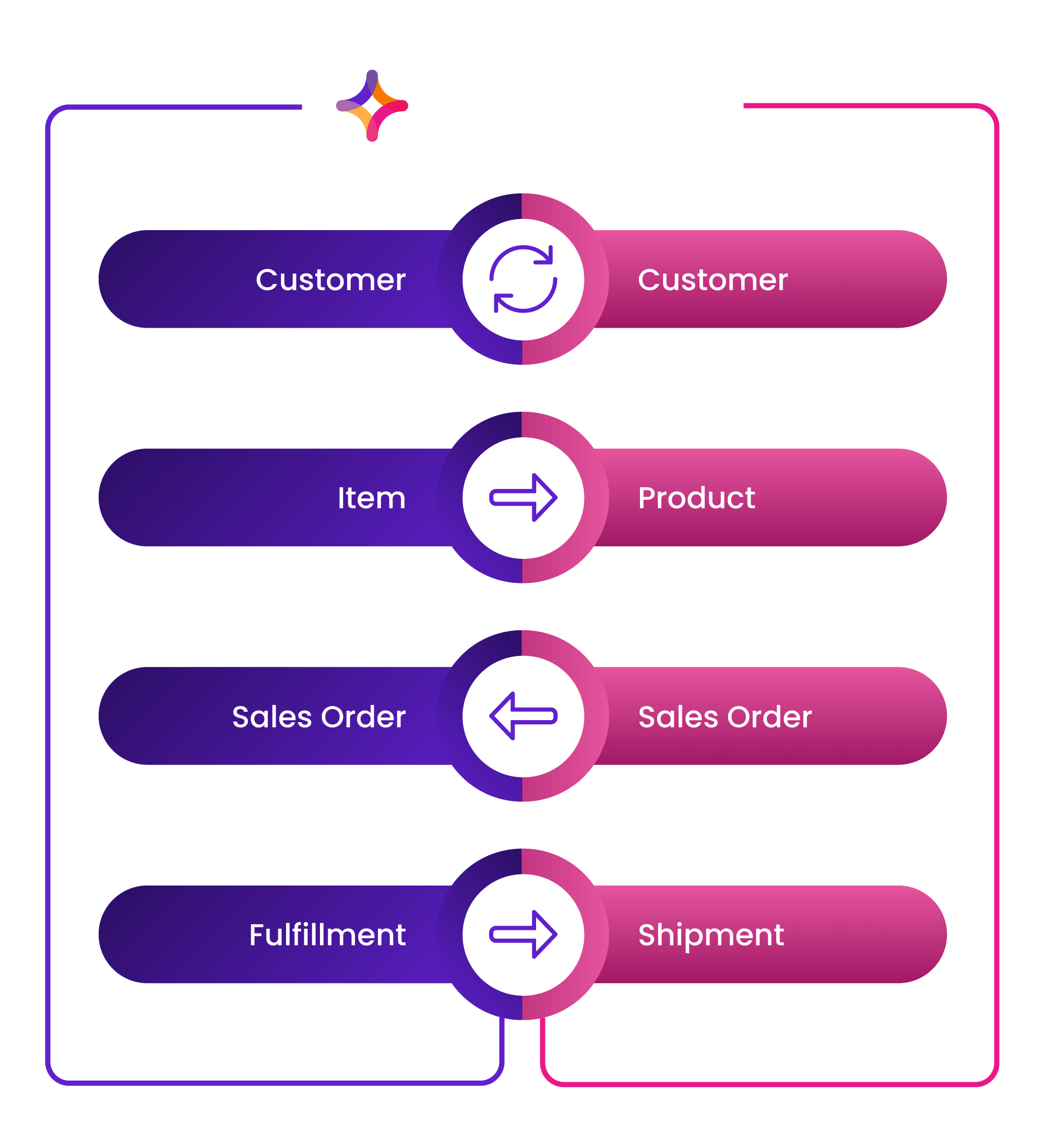
Task: Select the Fulfillment to Shipment row
Action: [521, 924]
